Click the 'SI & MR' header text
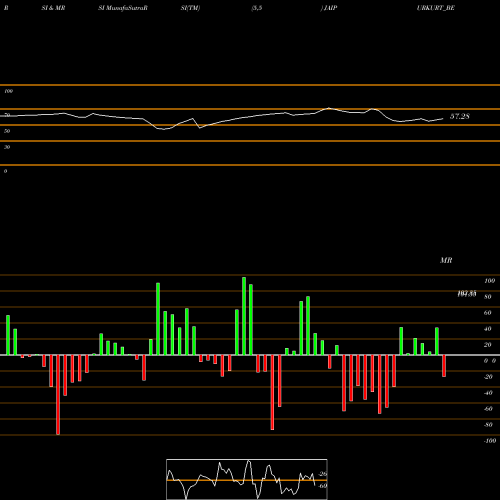The height and width of the screenshot is (500, 500). [53, 8]
